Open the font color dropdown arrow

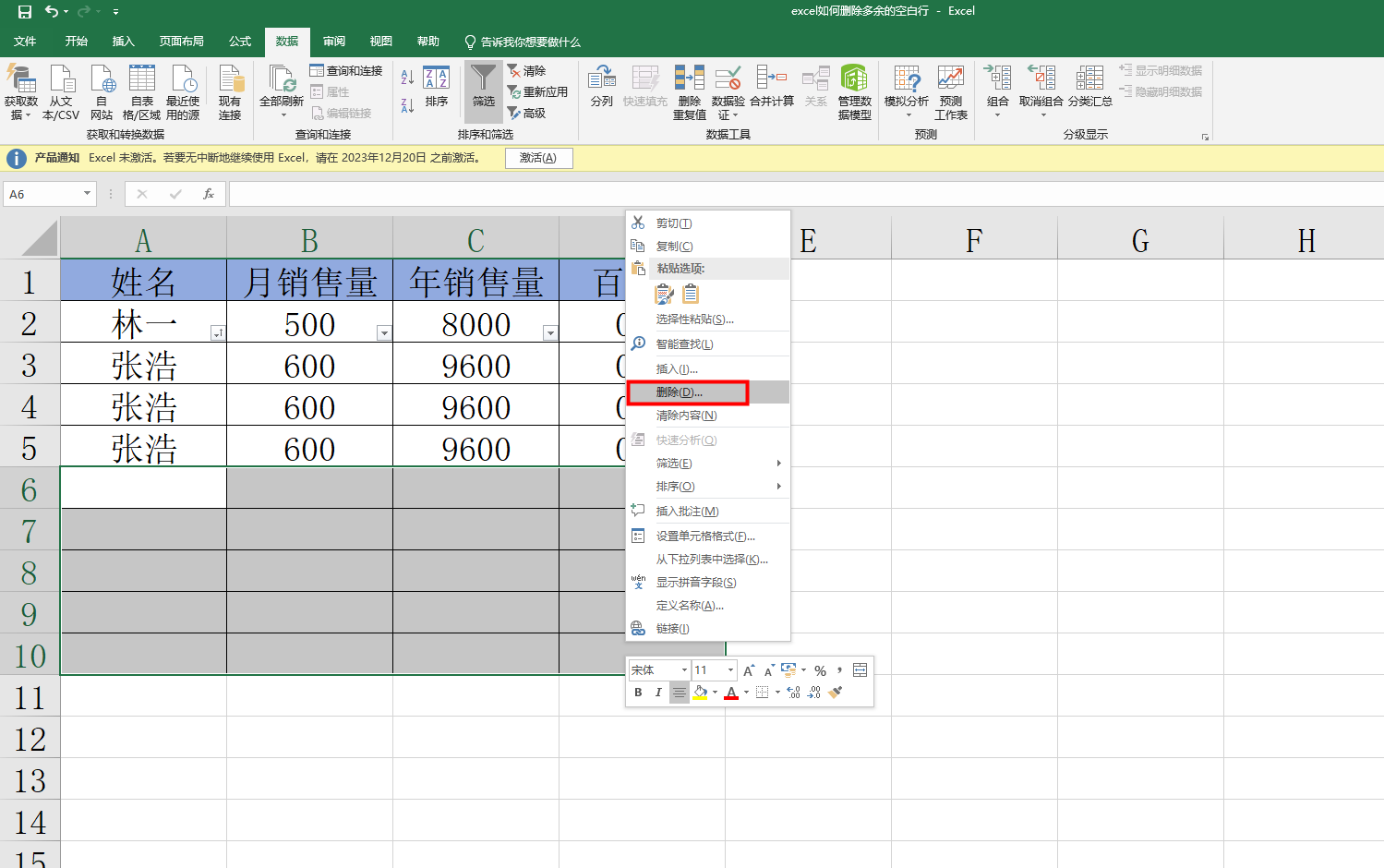(746, 693)
